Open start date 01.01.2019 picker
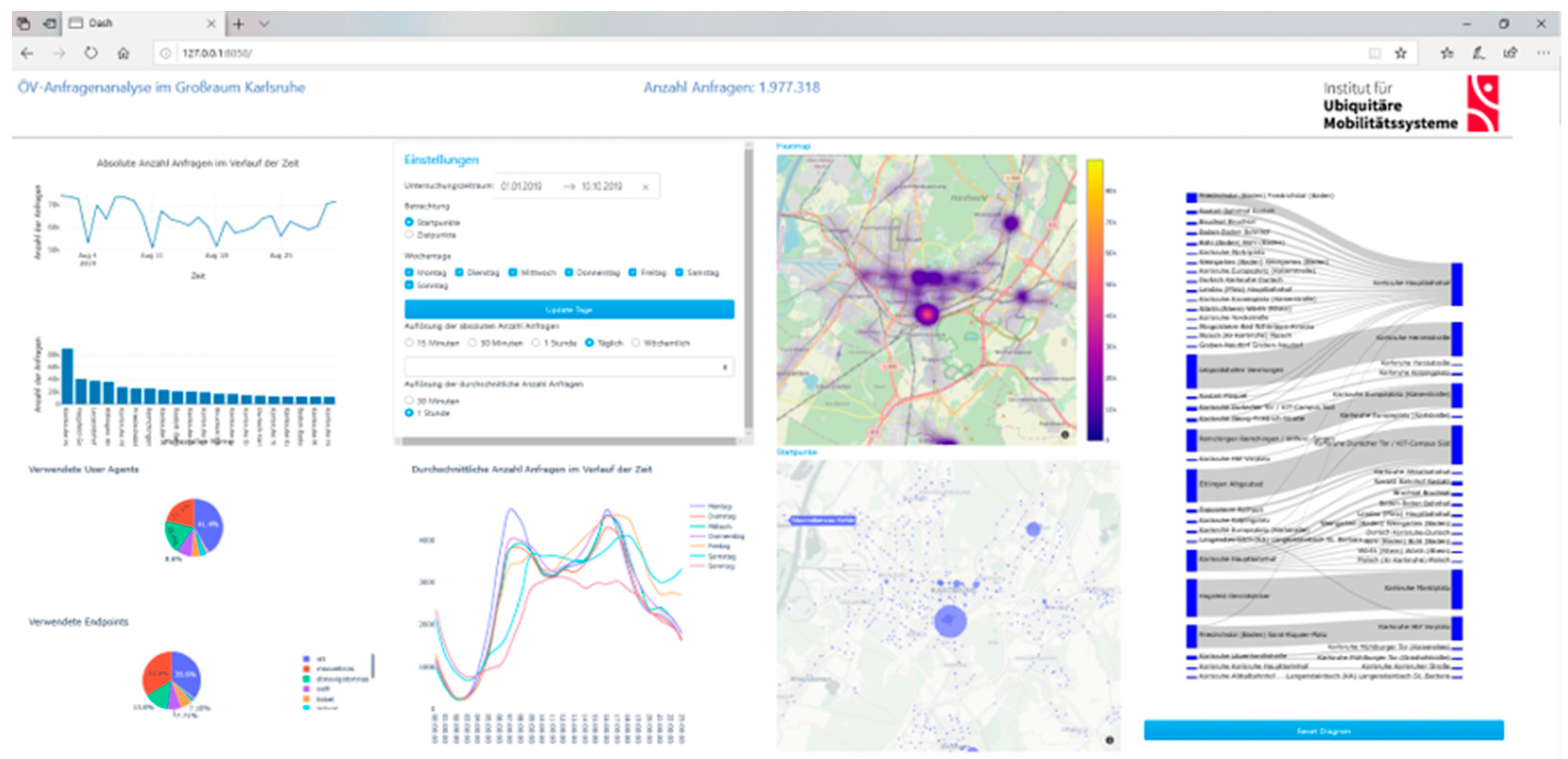 [522, 186]
